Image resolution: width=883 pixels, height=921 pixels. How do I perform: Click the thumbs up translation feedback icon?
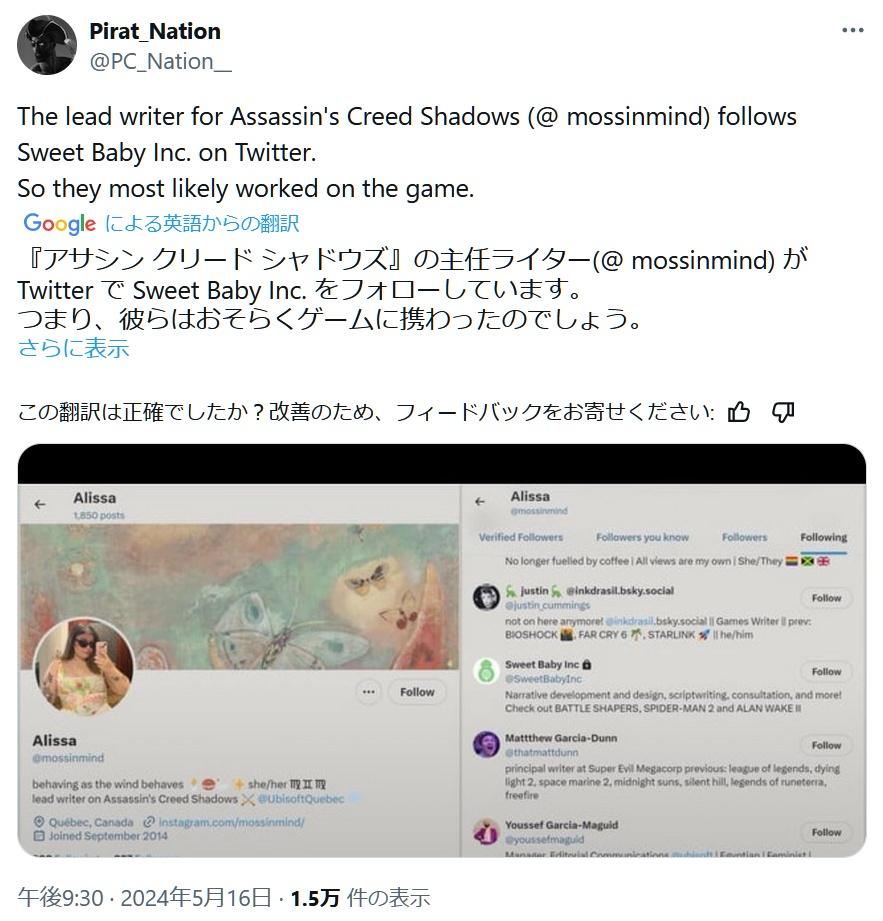(x=738, y=412)
